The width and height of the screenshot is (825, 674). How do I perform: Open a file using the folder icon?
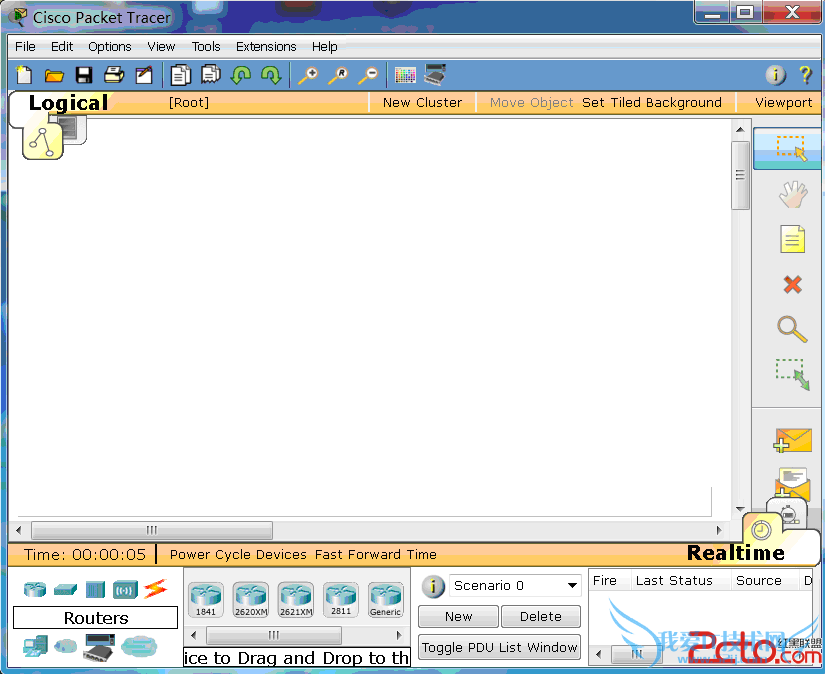point(54,76)
